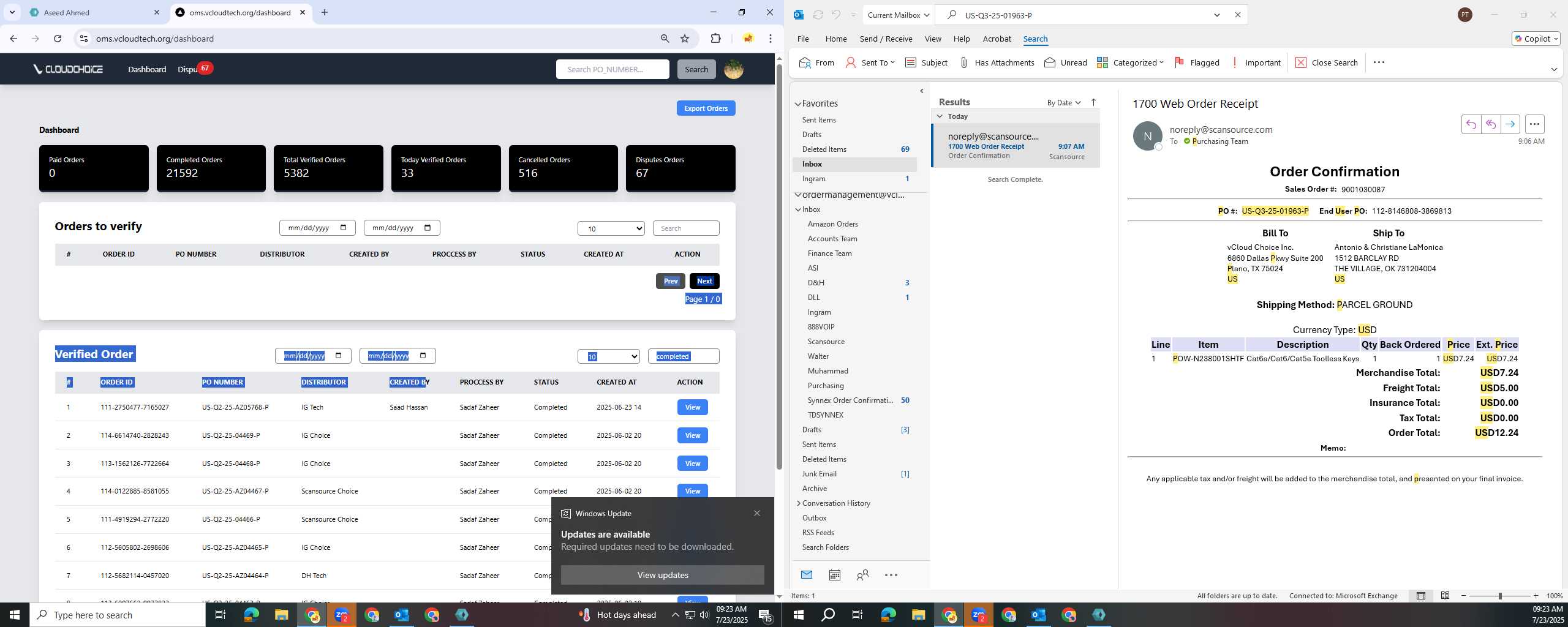The width and height of the screenshot is (1568, 627).
Task: Open more actions on the email
Action: tap(1534, 124)
